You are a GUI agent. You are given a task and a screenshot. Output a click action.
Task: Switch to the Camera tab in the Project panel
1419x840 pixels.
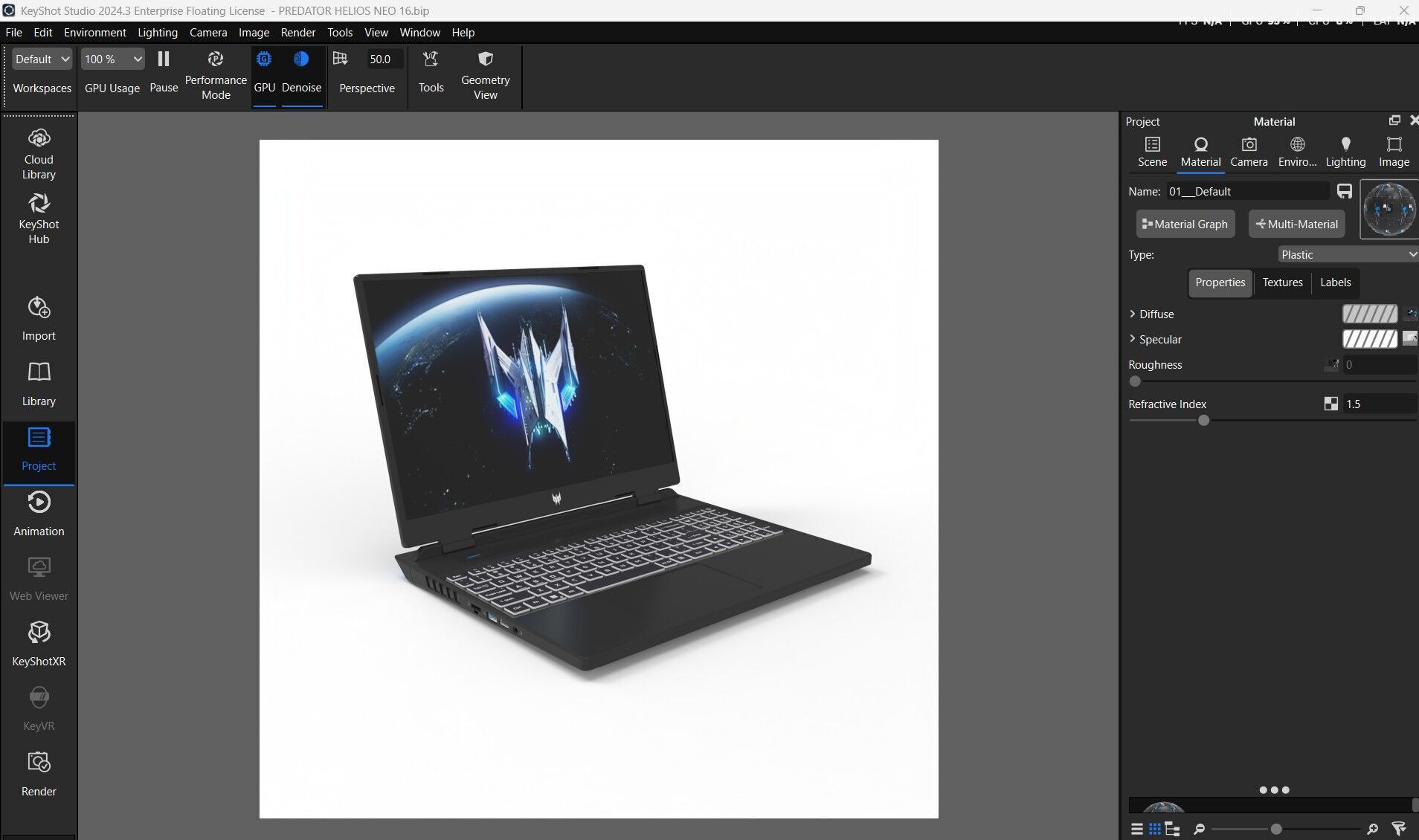pyautogui.click(x=1249, y=152)
